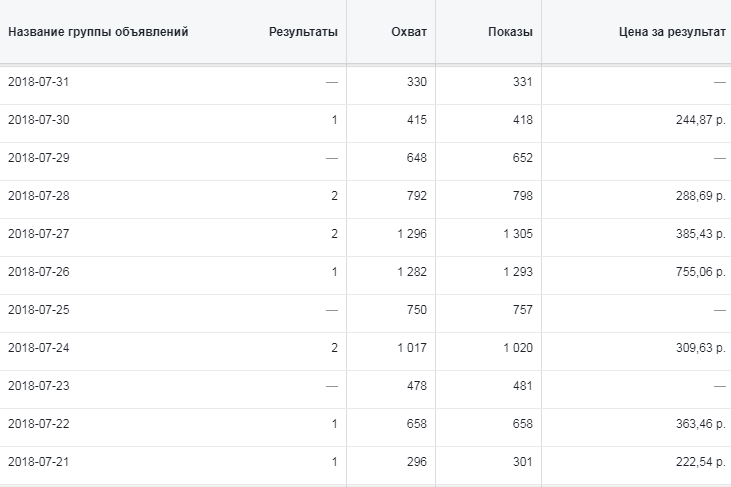The width and height of the screenshot is (731, 487).
Task: Select ad group 2018-07-25
Action: (x=39, y=310)
